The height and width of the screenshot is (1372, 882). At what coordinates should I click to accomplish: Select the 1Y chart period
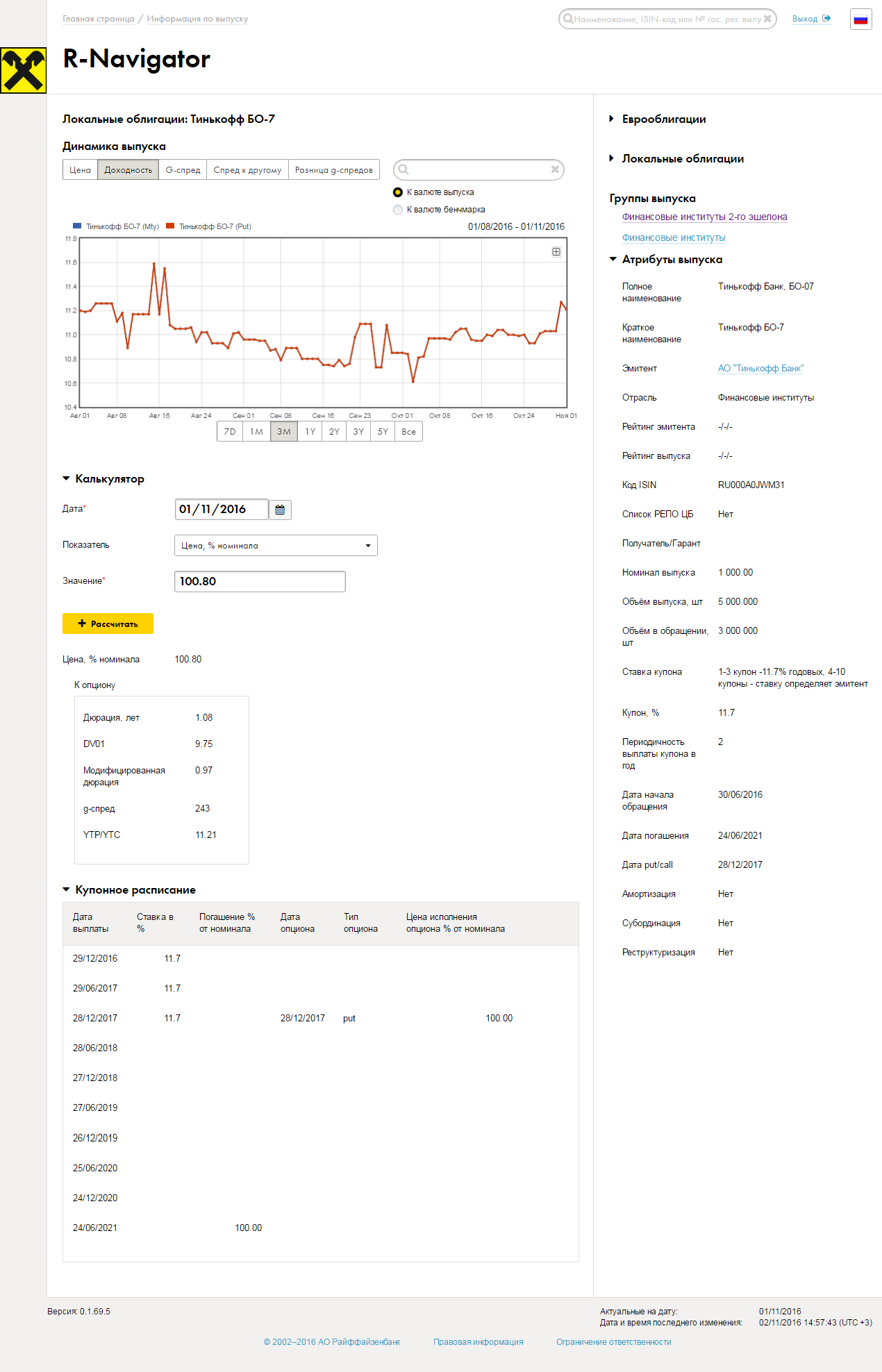pyautogui.click(x=310, y=432)
